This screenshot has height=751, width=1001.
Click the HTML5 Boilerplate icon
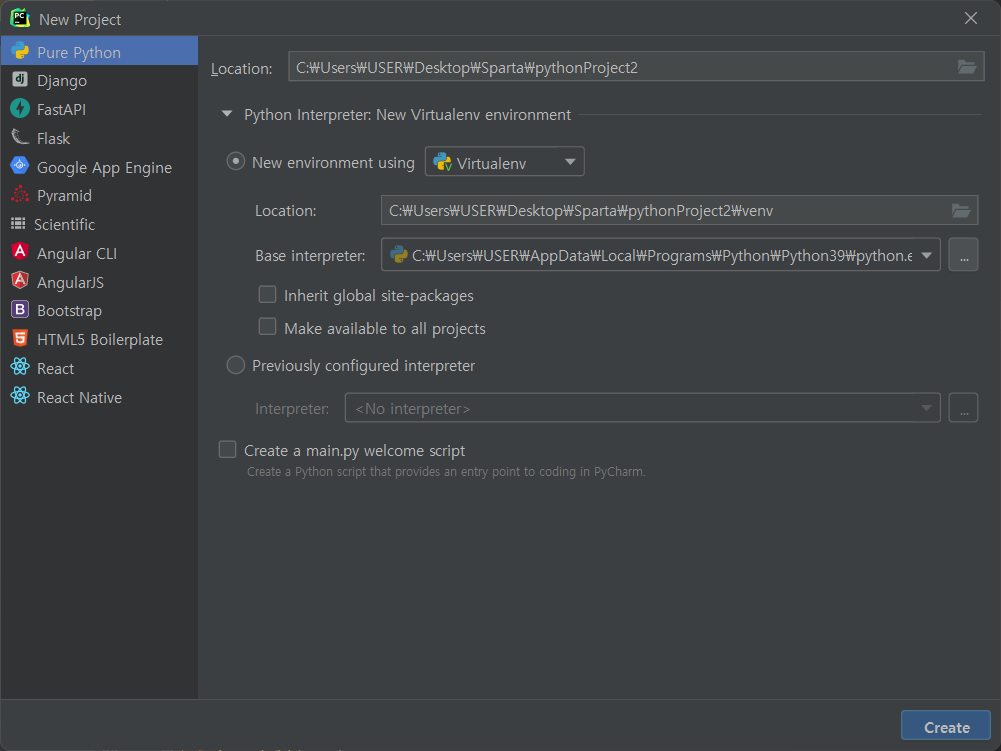pyautogui.click(x=20, y=338)
